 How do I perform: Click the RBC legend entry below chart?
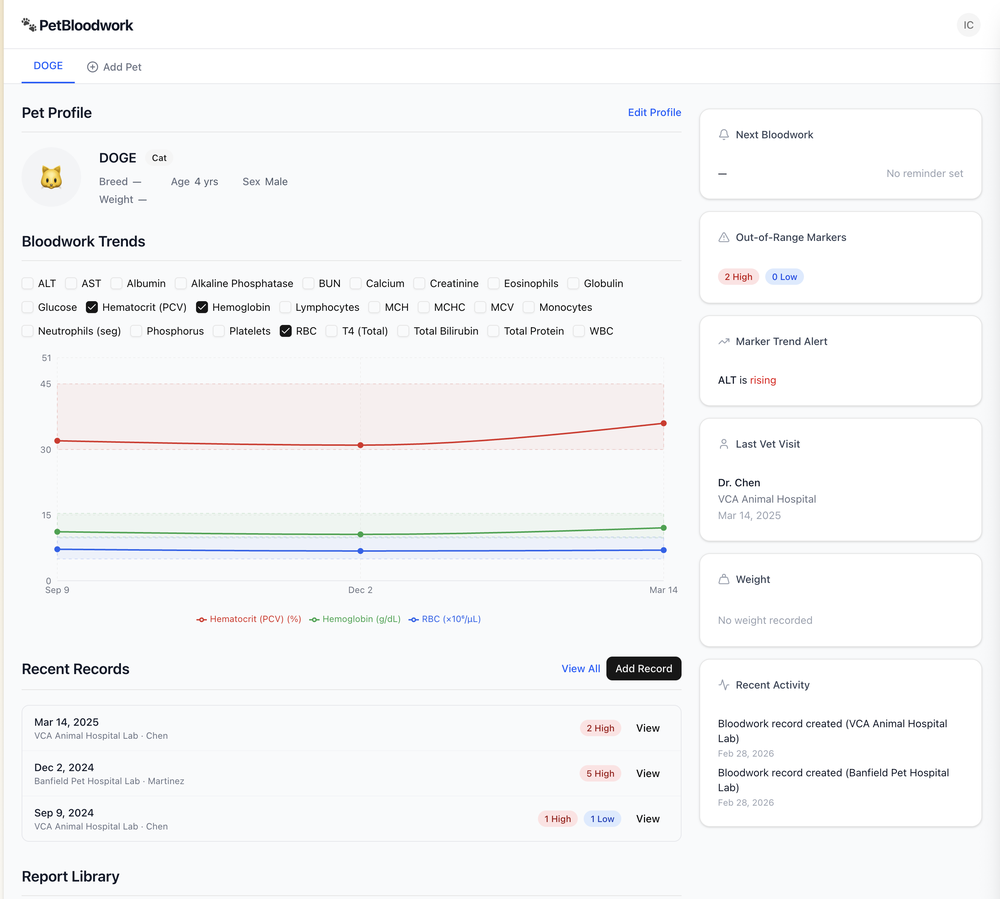[445, 619]
